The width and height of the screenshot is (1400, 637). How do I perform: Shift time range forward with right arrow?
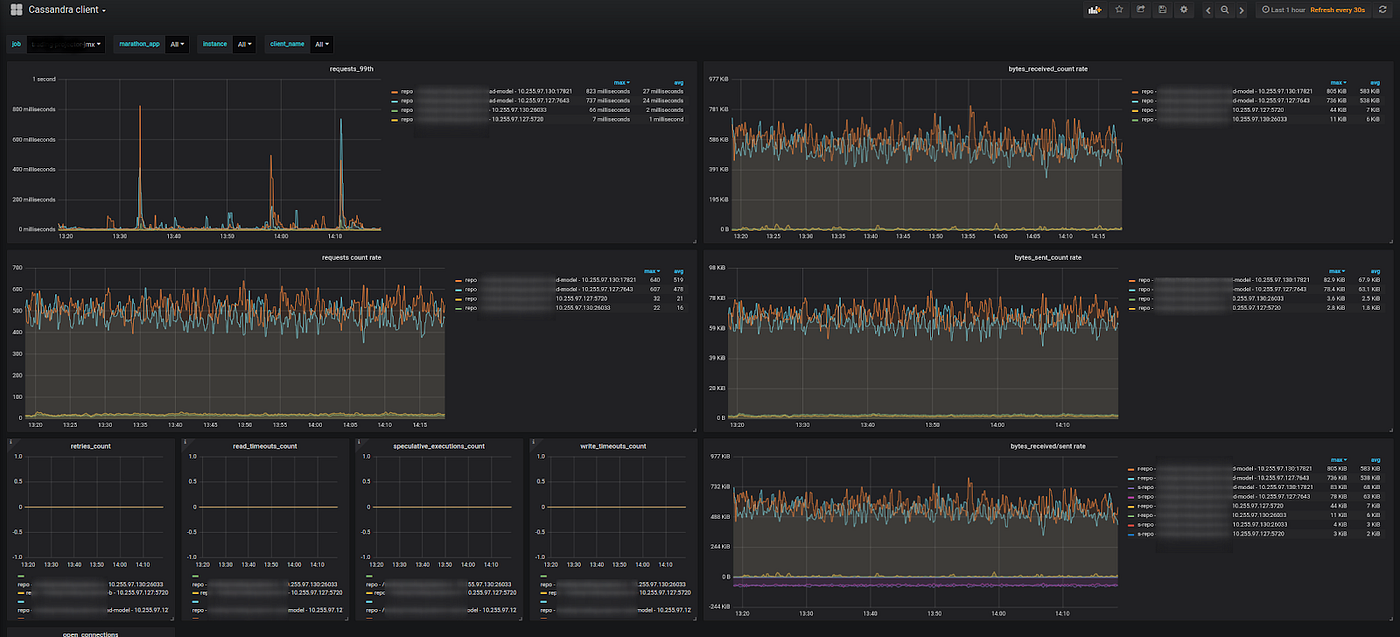(x=1240, y=10)
